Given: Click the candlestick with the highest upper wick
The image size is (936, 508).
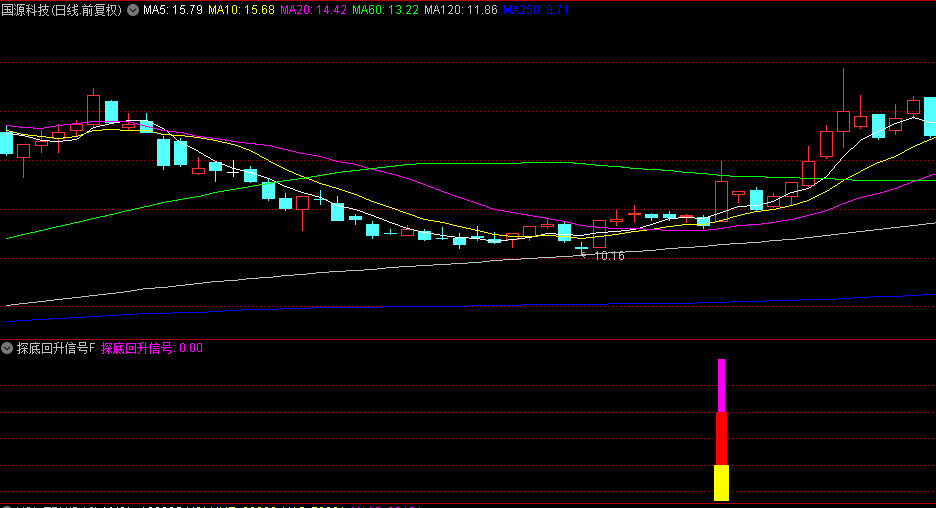Looking at the screenshot, I should coord(843,121).
